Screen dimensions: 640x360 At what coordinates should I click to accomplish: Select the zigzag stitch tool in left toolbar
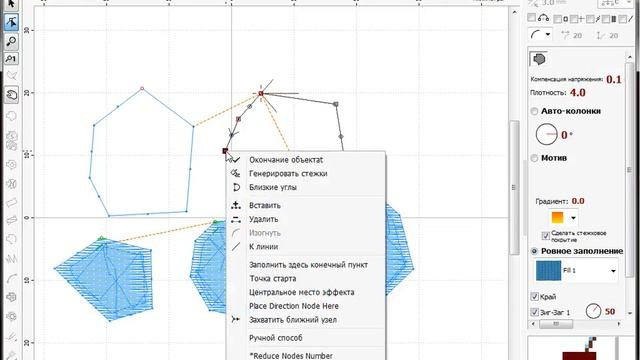pyautogui.click(x=11, y=259)
